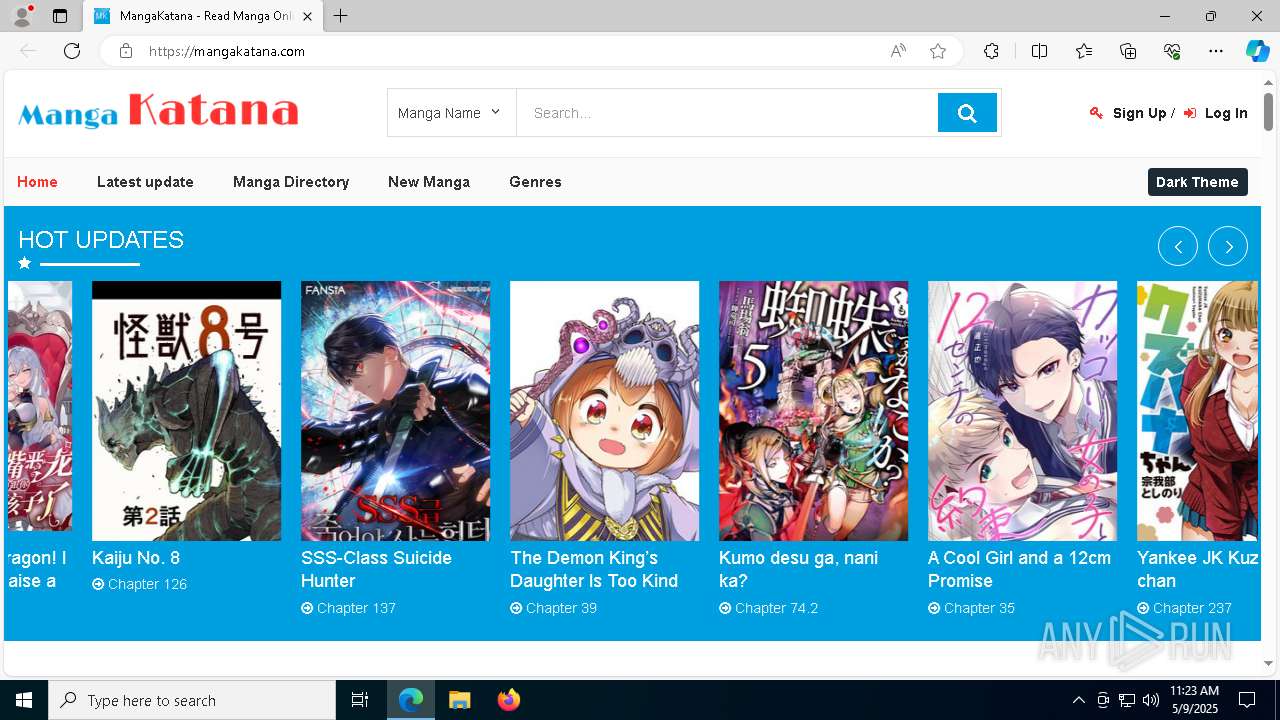This screenshot has width=1280, height=720.
Task: Open the Favorites list icon
Action: pyautogui.click(x=1084, y=51)
